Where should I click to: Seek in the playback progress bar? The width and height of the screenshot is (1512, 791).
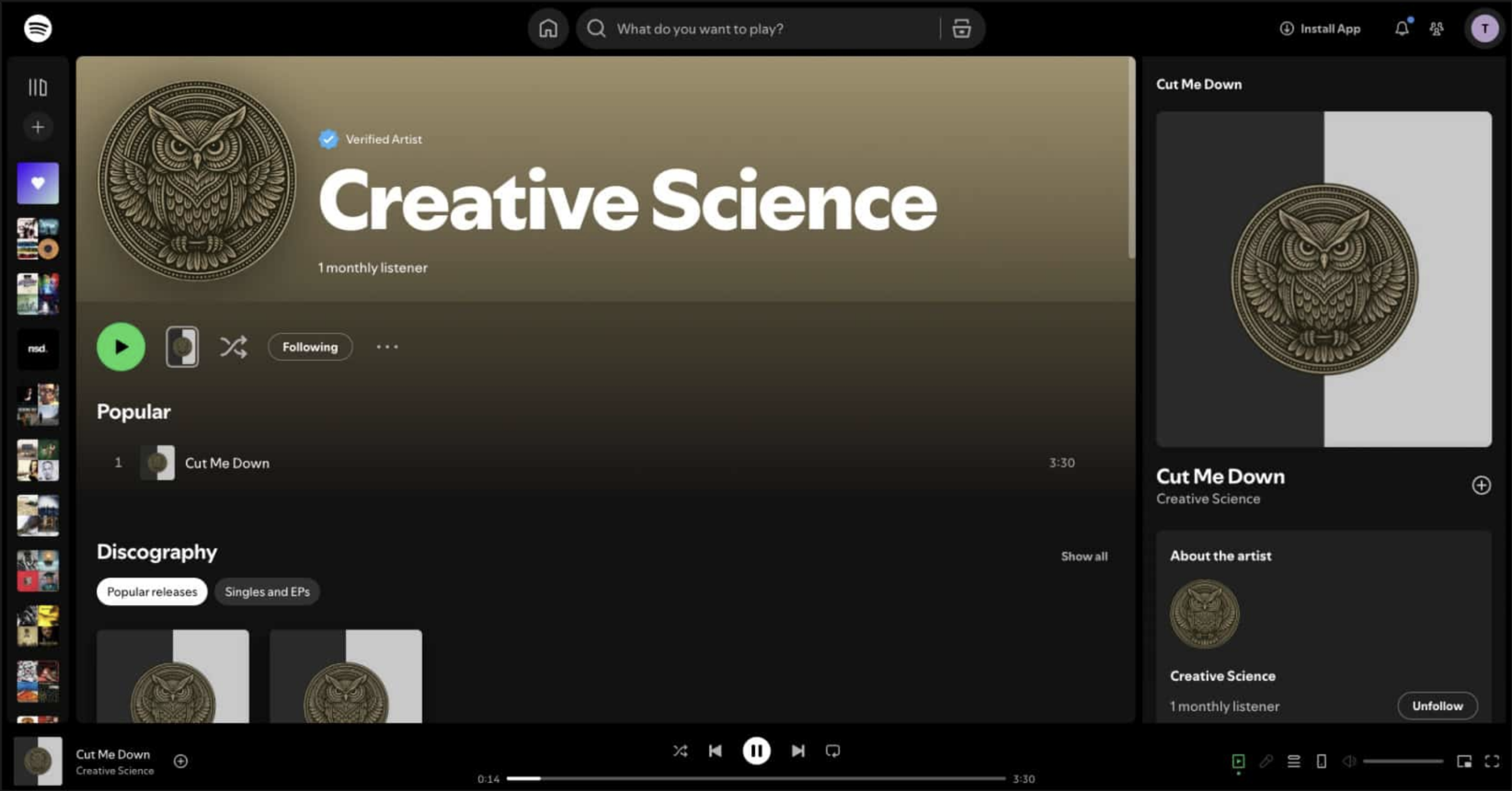tap(756, 779)
